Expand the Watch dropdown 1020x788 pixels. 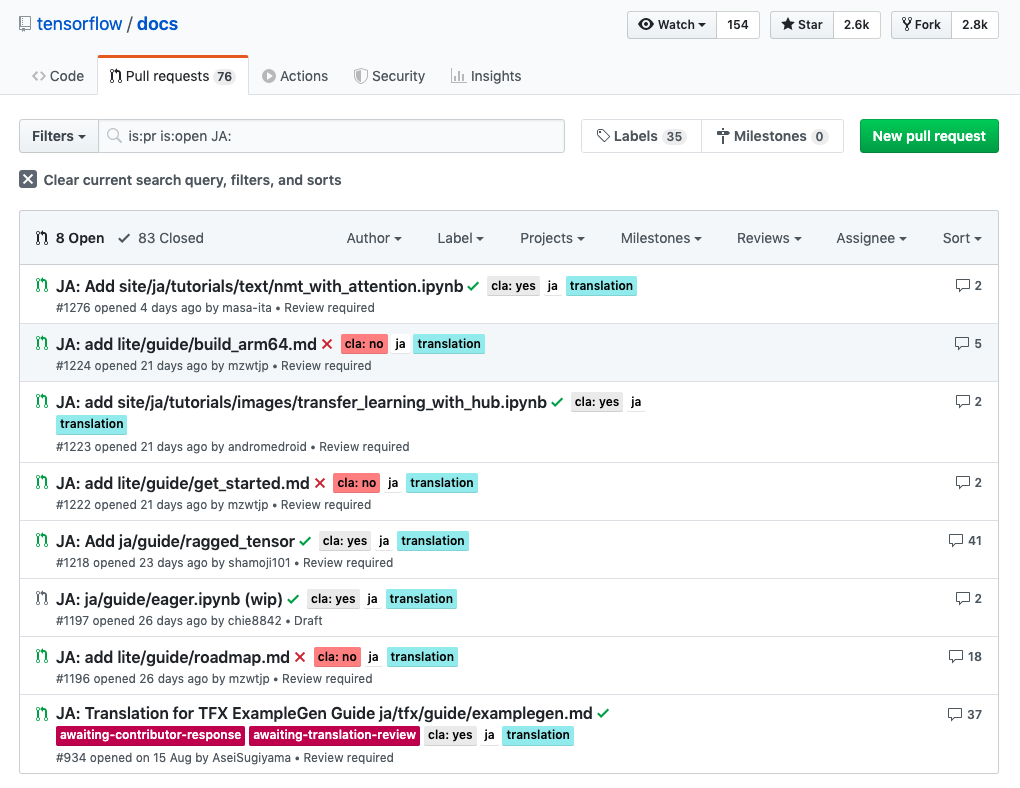pos(672,25)
